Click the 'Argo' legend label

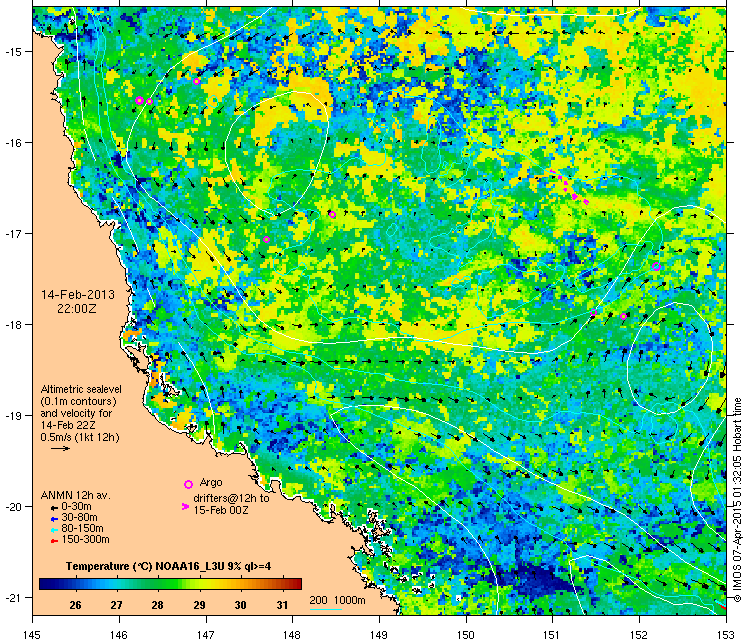coord(211,483)
